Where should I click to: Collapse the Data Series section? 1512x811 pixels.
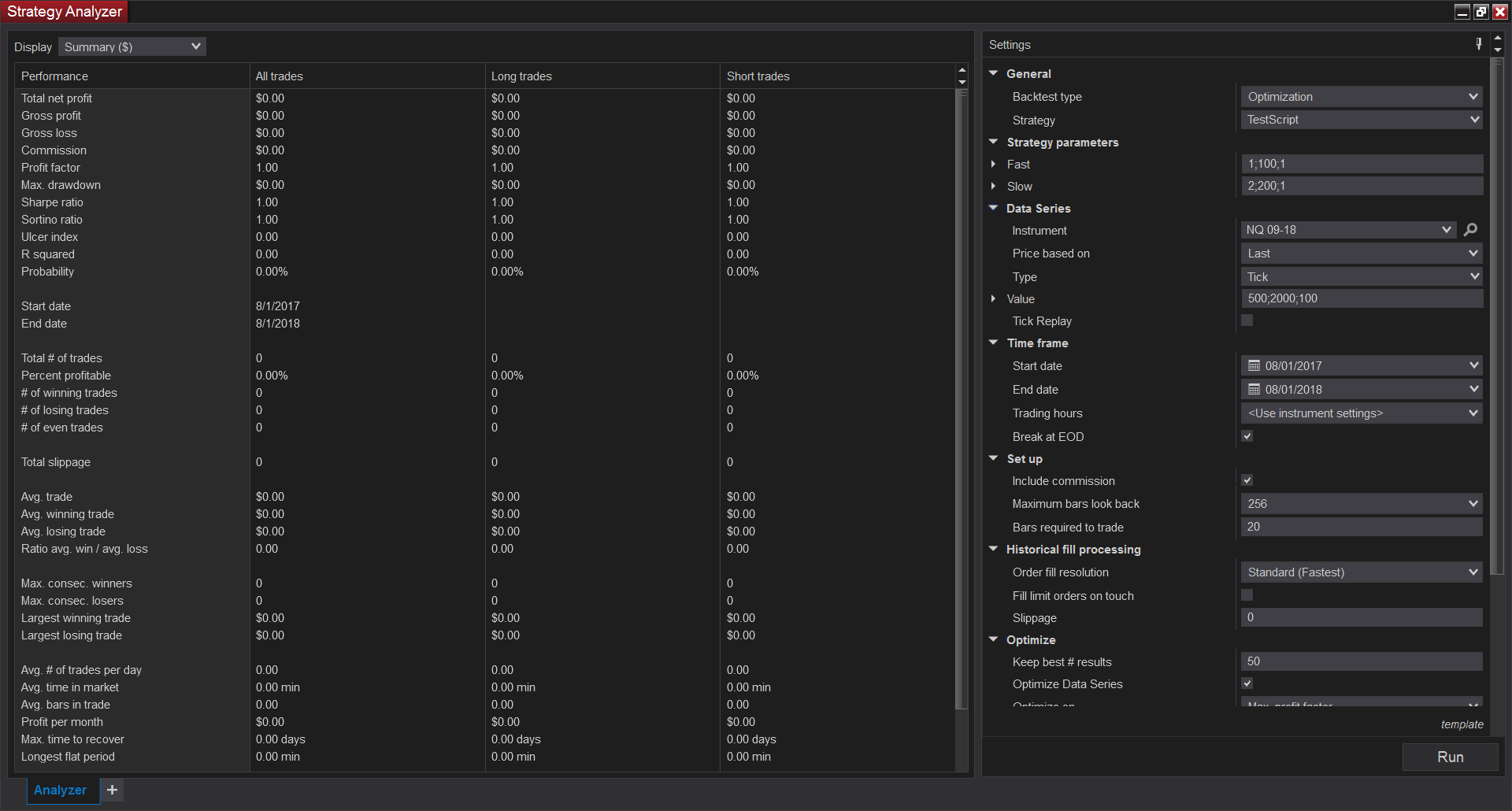point(994,209)
